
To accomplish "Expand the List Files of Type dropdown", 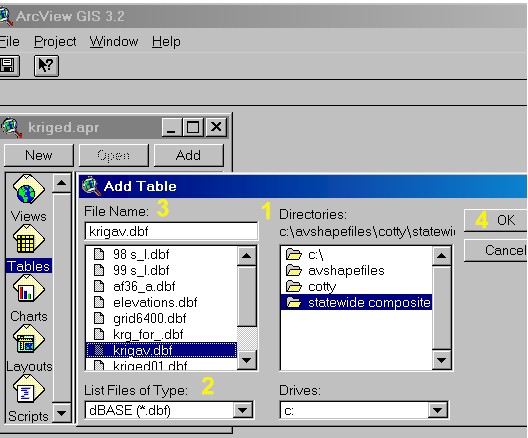I will click(x=243, y=410).
